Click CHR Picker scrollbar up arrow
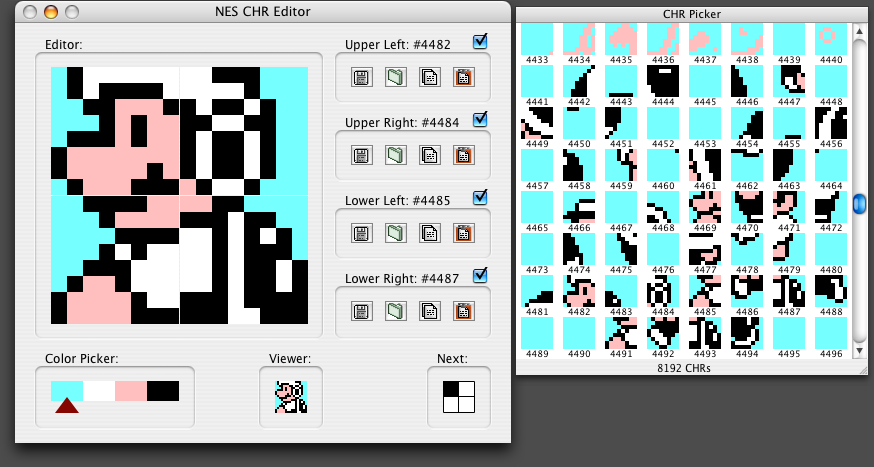The image size is (874, 467). pos(859,31)
